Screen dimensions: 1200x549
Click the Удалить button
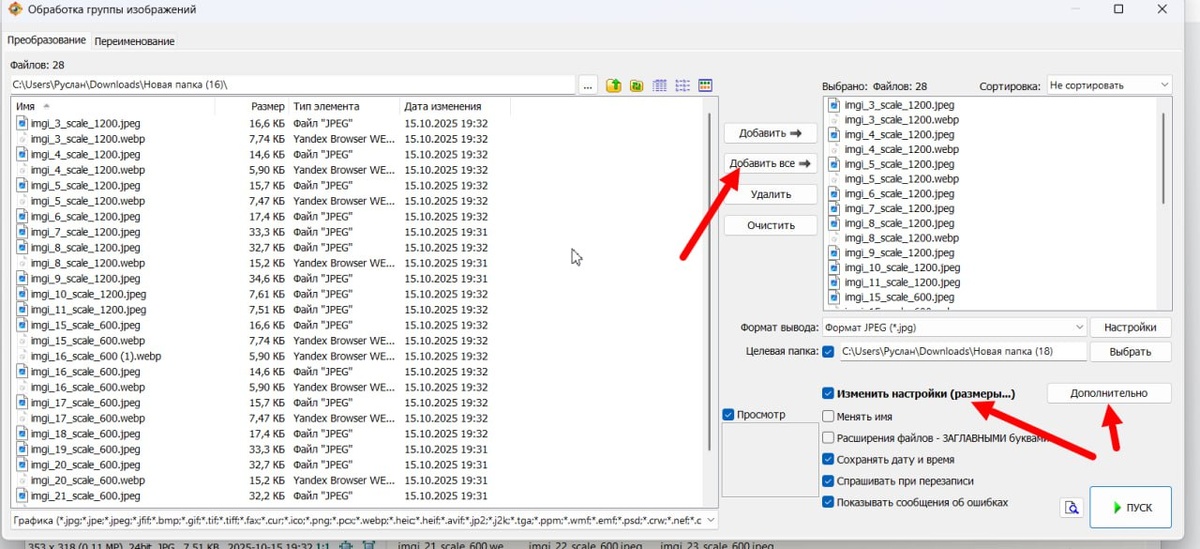pyautogui.click(x=770, y=194)
